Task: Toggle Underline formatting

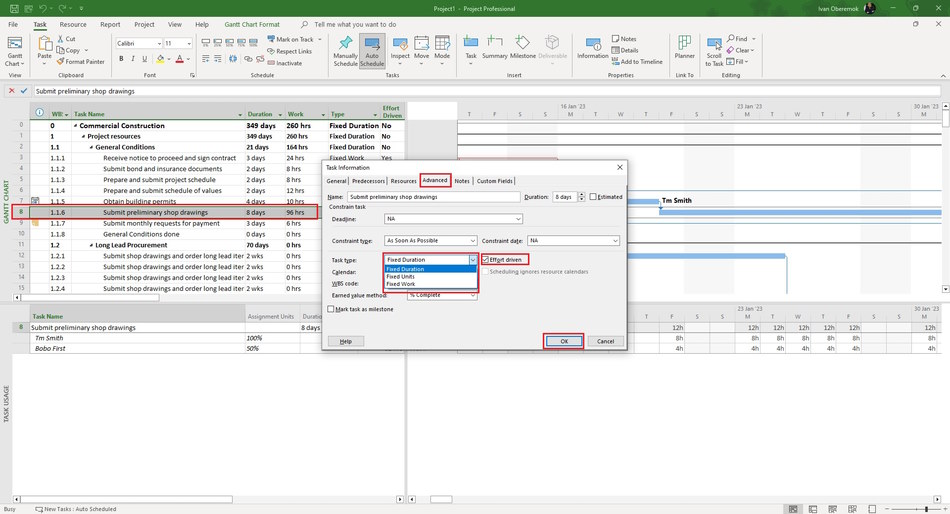Action: (144, 59)
